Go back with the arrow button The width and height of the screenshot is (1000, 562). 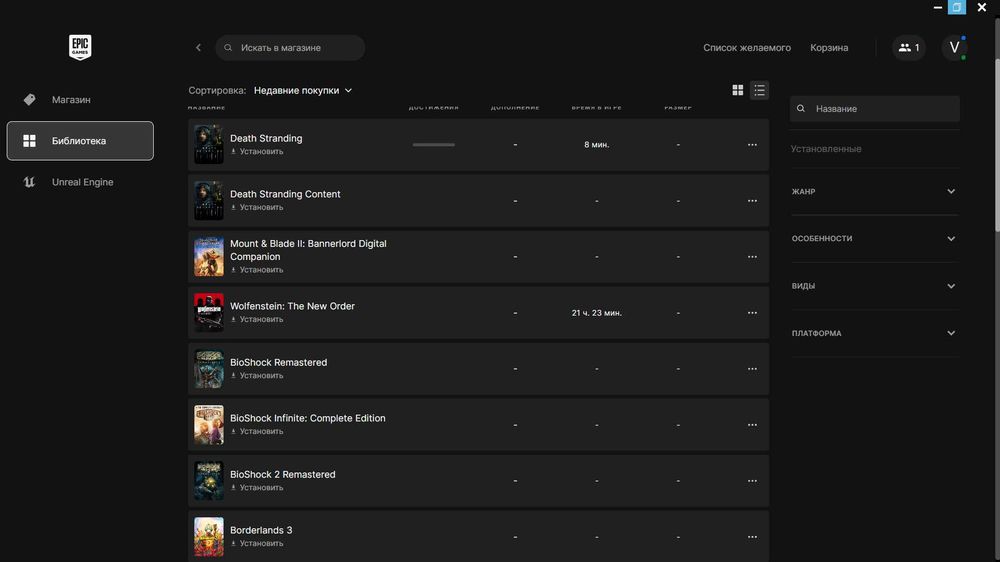(x=198, y=48)
